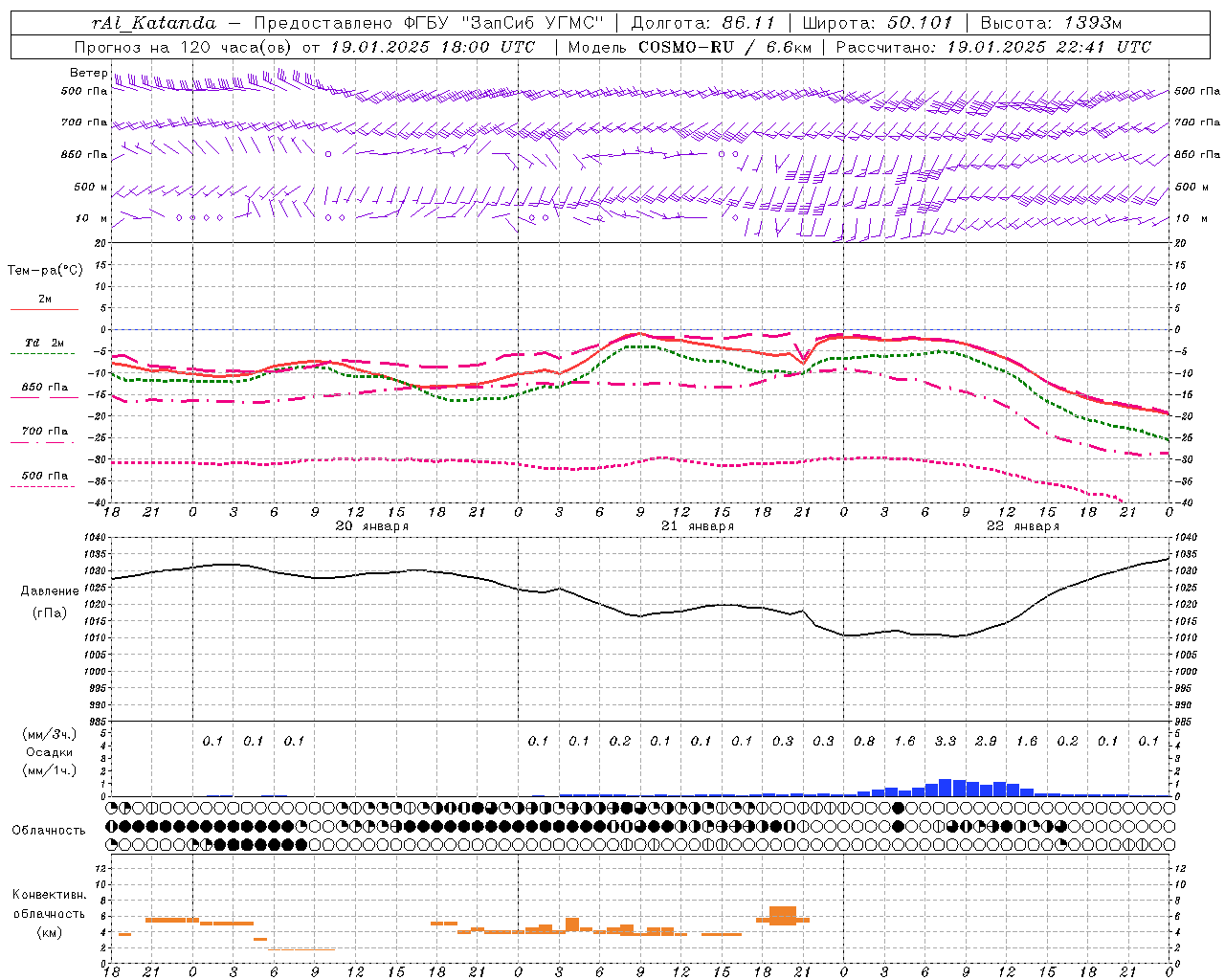Viewport: 1225px width, 980px height.
Task: Click the 2м temperature legend entry
Action: tap(45, 300)
